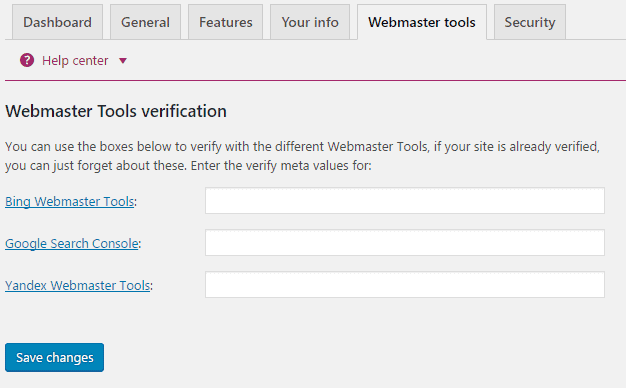Click the Webmaster Tools verification heading
Screen dimensions: 626x388
116,111
